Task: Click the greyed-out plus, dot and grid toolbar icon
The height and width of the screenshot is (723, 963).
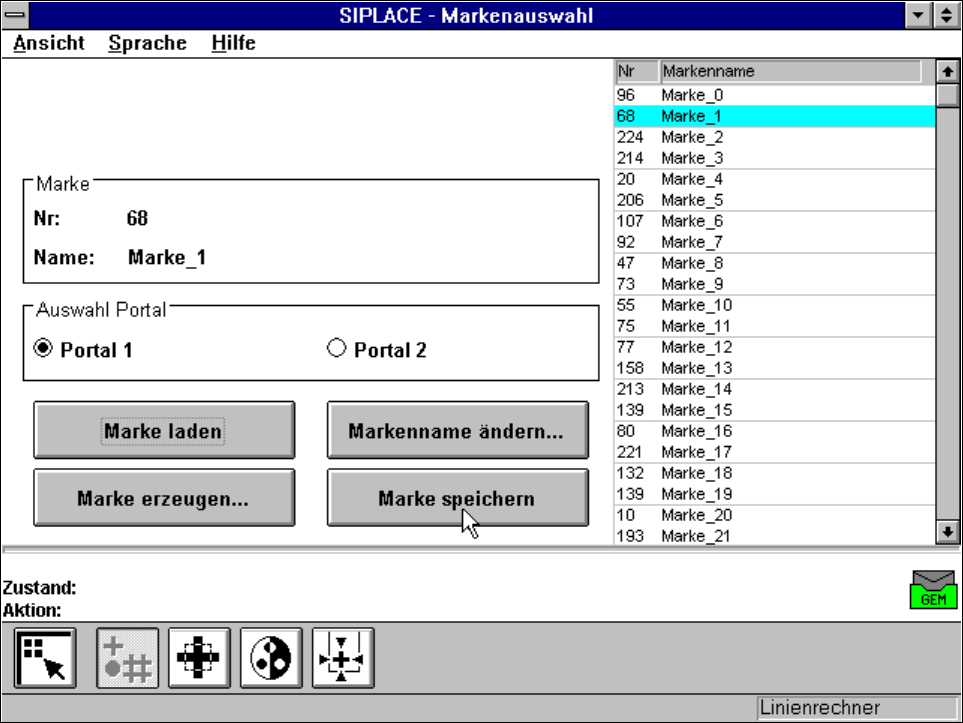Action: pos(127,658)
